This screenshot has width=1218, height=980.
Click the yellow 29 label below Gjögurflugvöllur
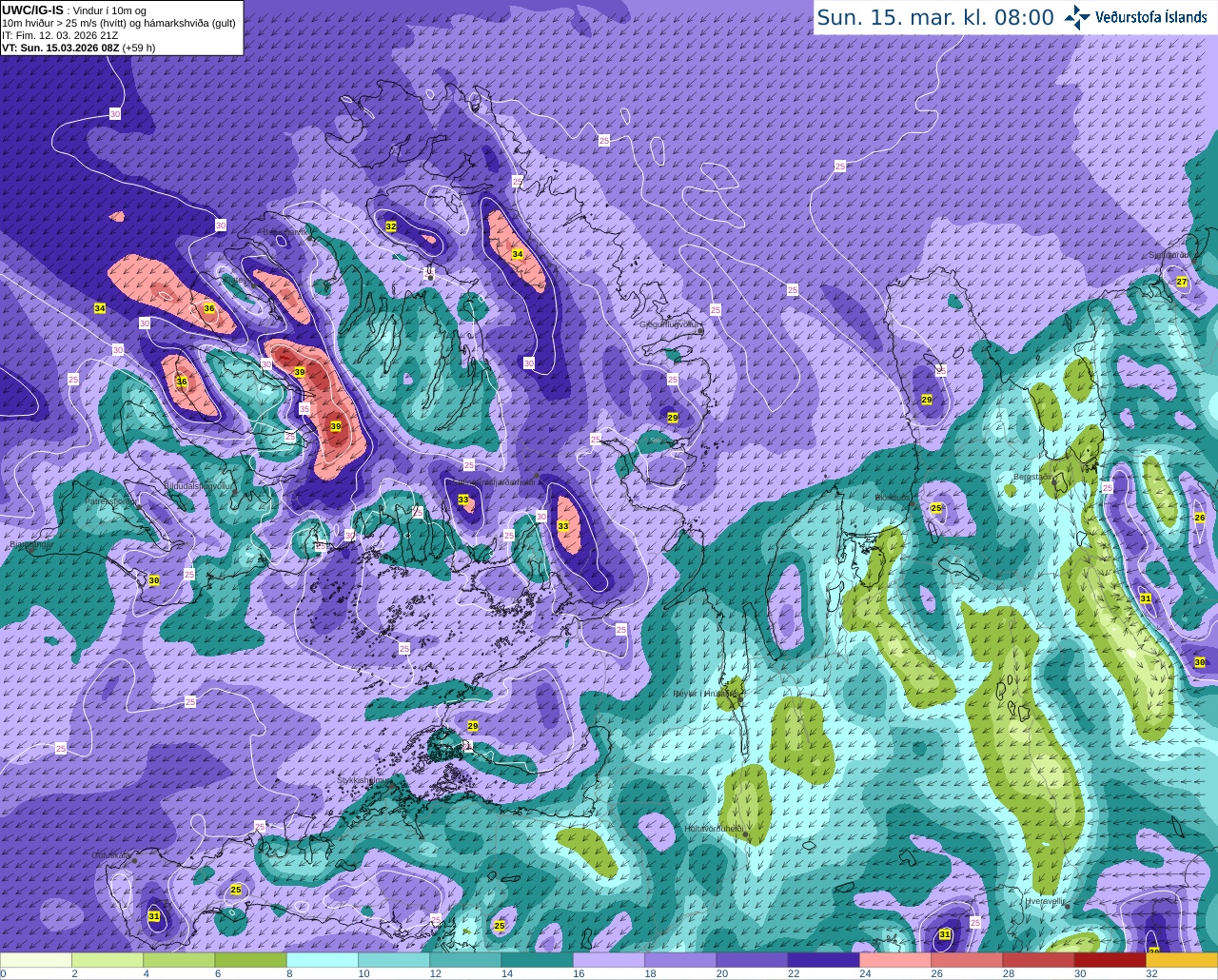[x=673, y=418]
